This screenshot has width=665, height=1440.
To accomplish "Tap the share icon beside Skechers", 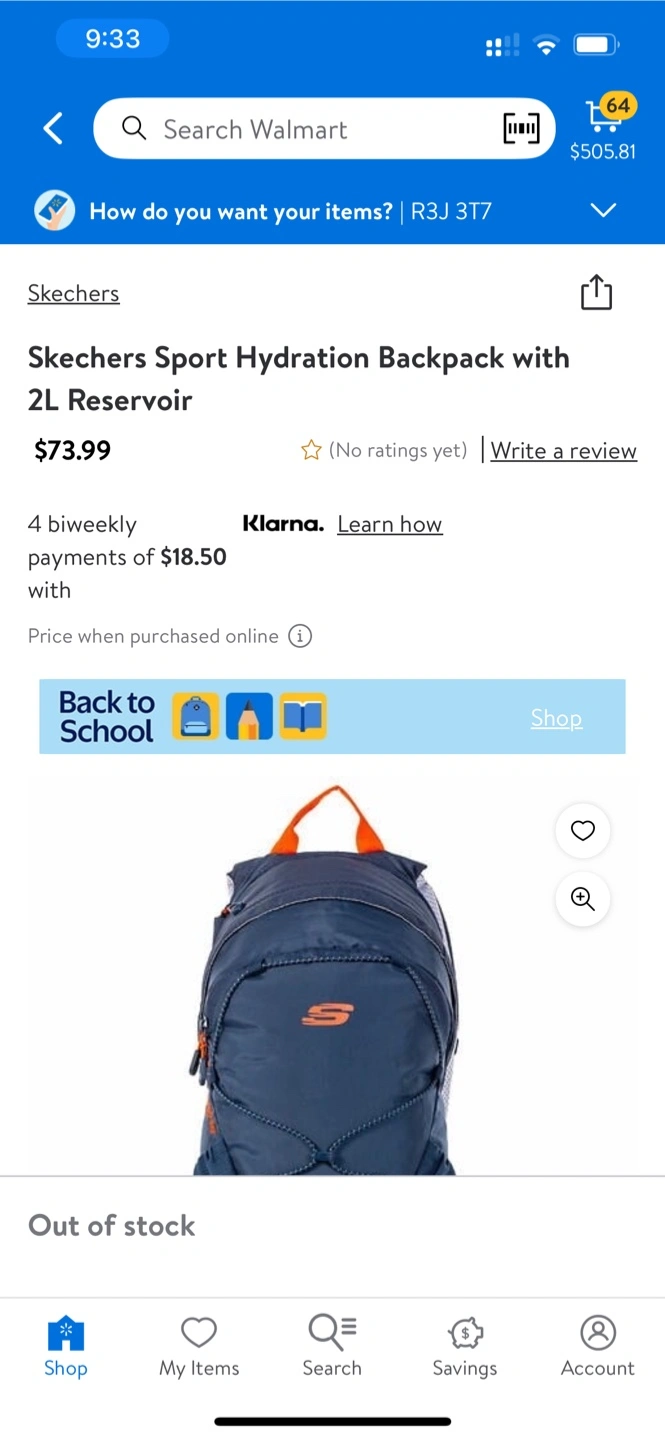I will point(596,292).
